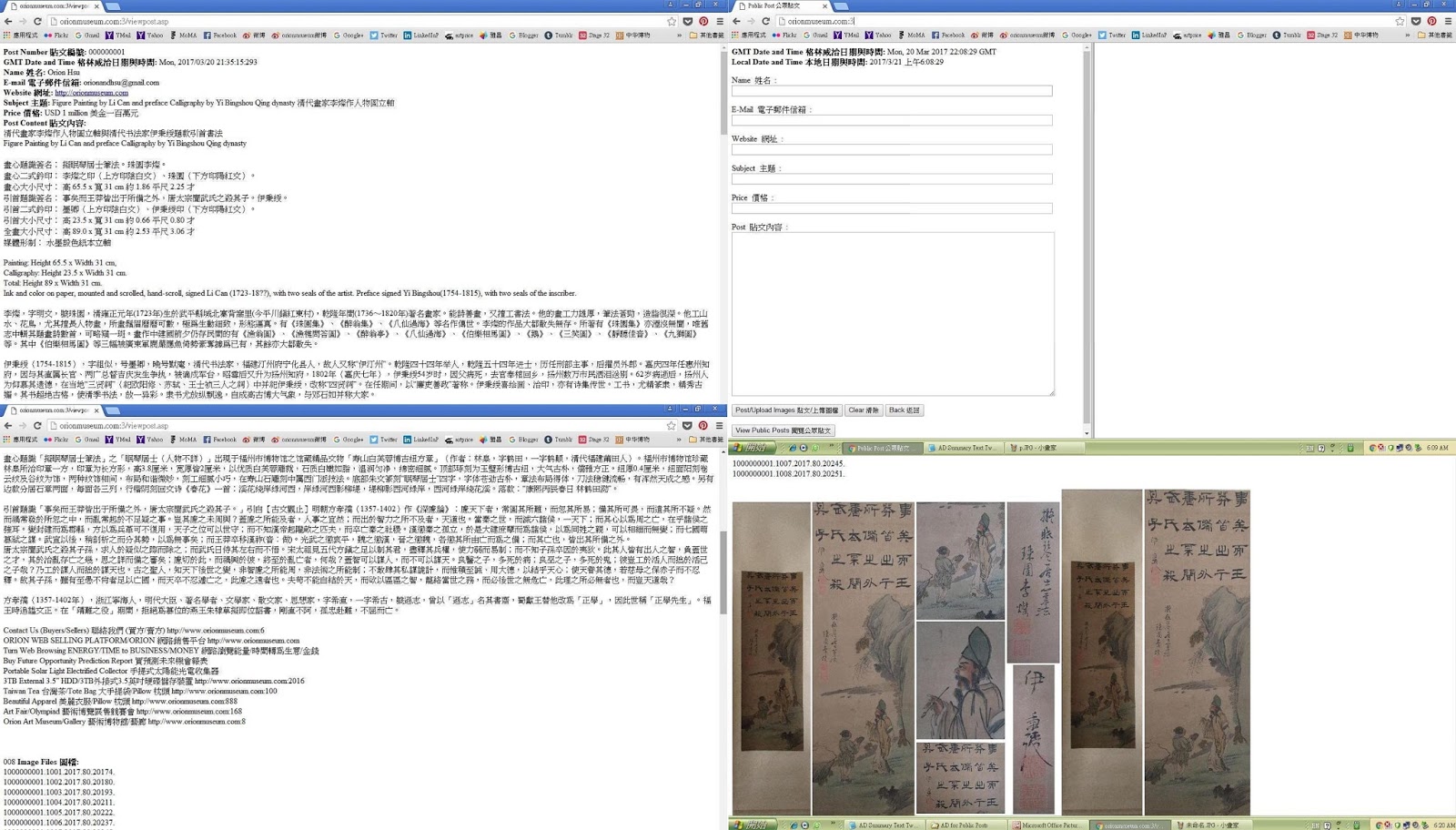
Task: Go back in the top-left viewpost window
Action: click(8, 21)
